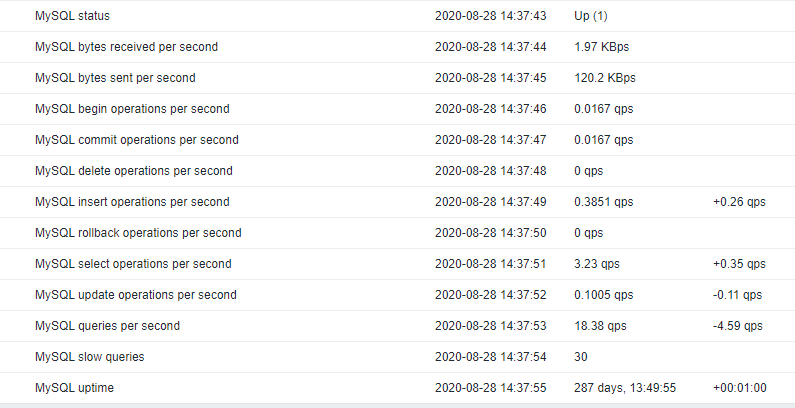
Task: Open MySQL select operations per second
Action: [133, 264]
